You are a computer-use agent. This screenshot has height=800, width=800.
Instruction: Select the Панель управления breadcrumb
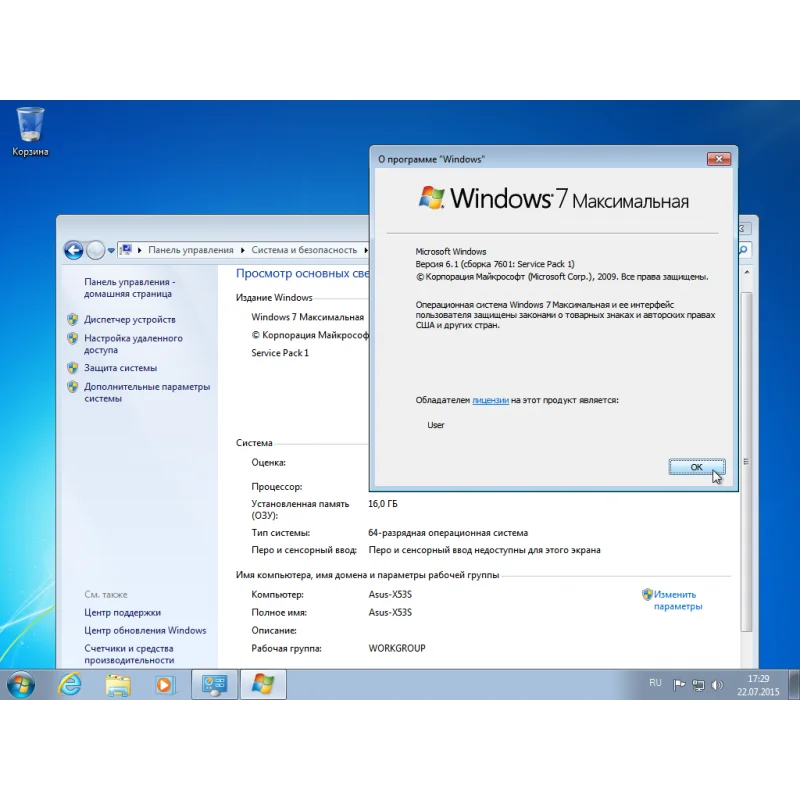tap(191, 250)
